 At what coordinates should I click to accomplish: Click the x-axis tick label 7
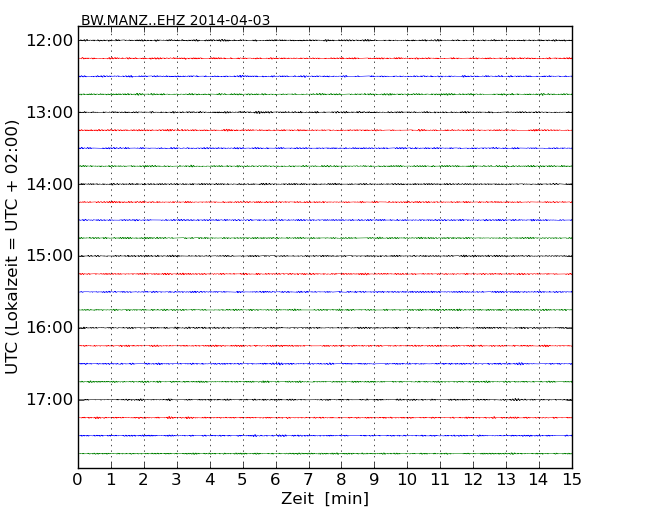click(x=308, y=480)
